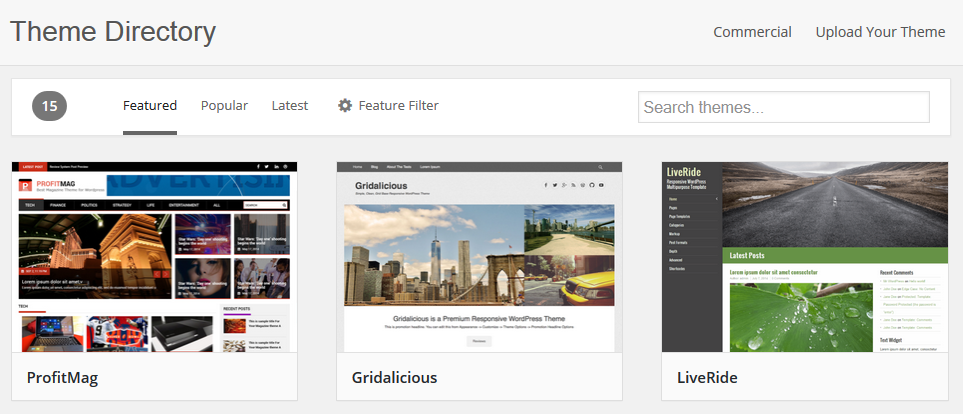Click the ProfitMag theme name
This screenshot has width=963, height=414.
62,377
